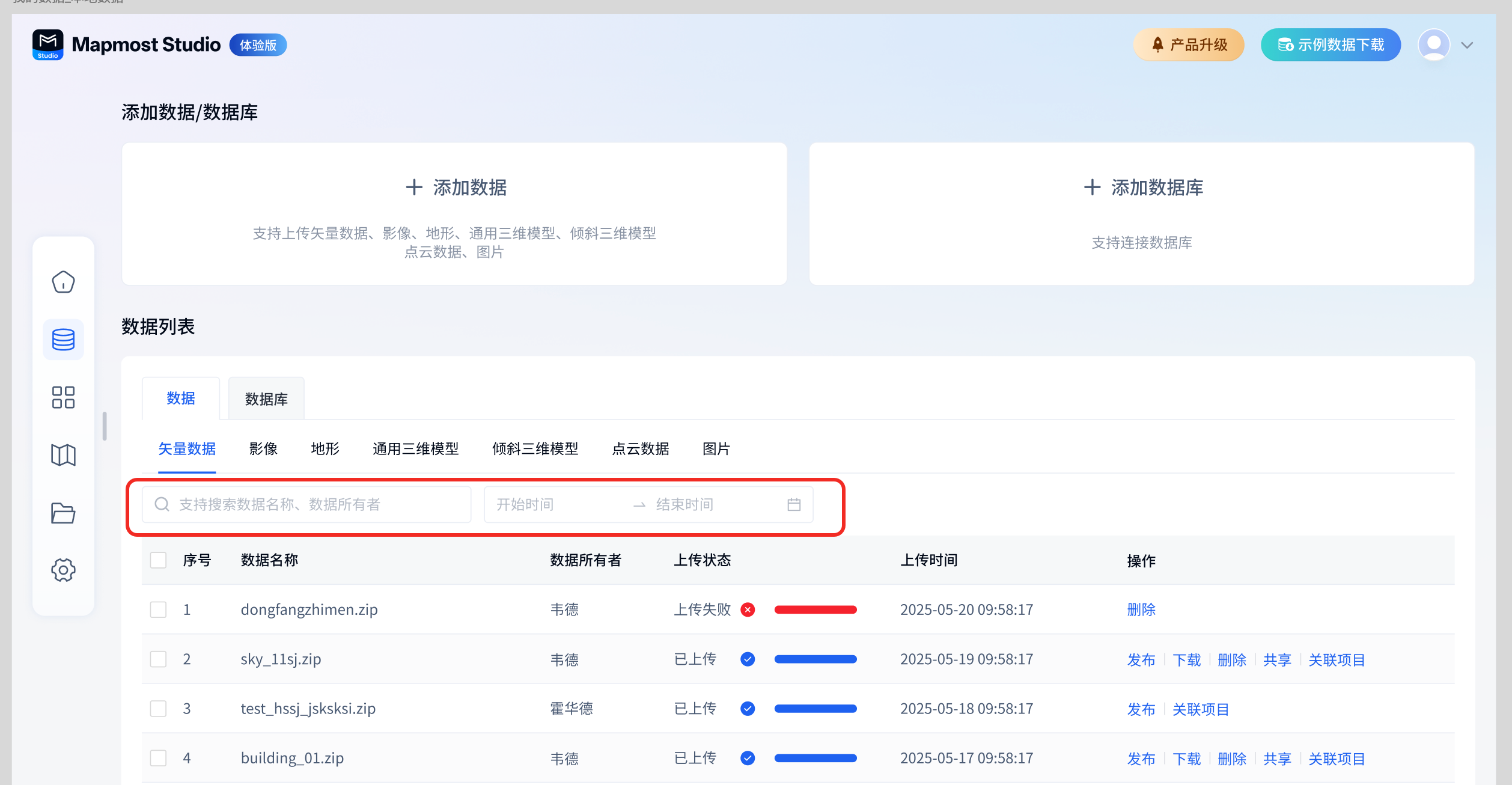Click the 产品升级 upgrade button
Viewport: 1512px width, 785px height.
pyautogui.click(x=1189, y=44)
